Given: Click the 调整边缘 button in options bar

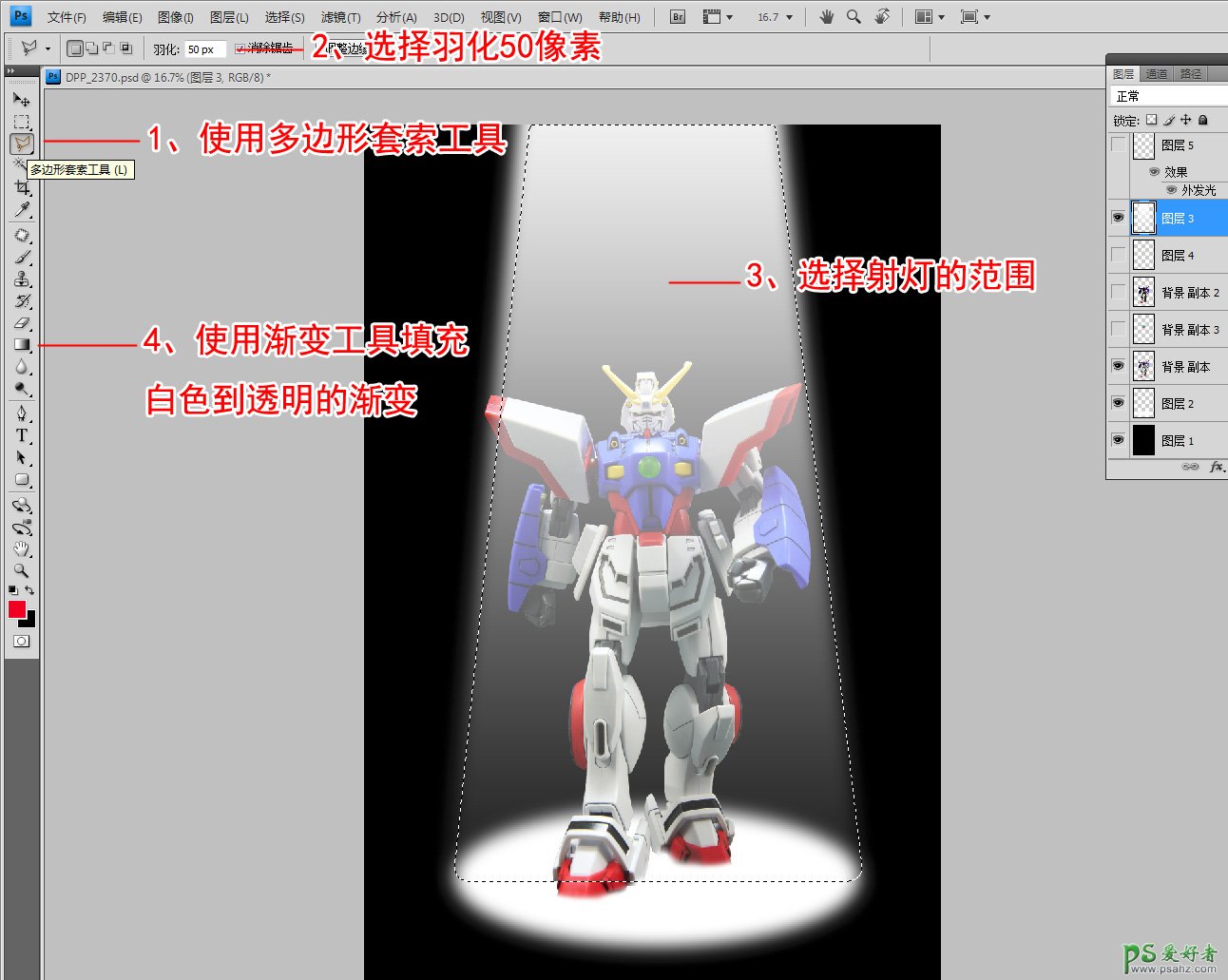Looking at the screenshot, I should 344,48.
